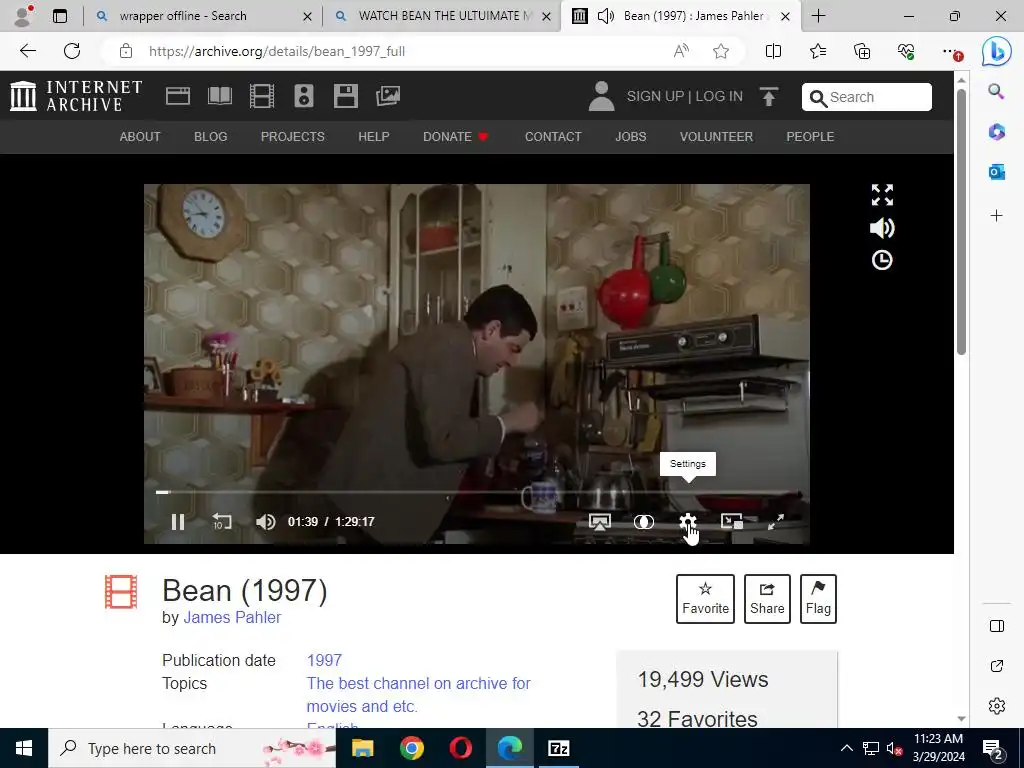This screenshot has height=768, width=1024.
Task: Open the Edge Settings and more menu
Action: [952, 51]
